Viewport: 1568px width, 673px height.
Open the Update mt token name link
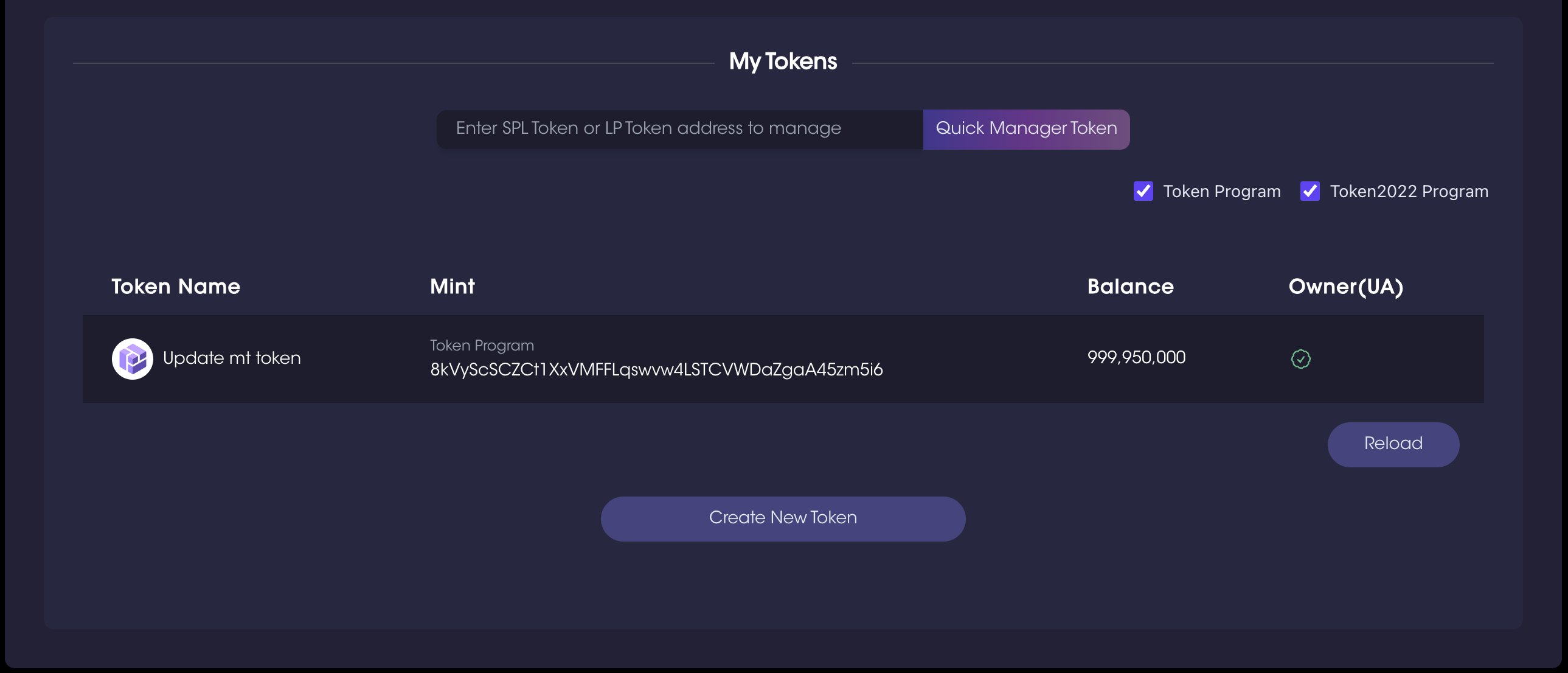click(x=232, y=358)
